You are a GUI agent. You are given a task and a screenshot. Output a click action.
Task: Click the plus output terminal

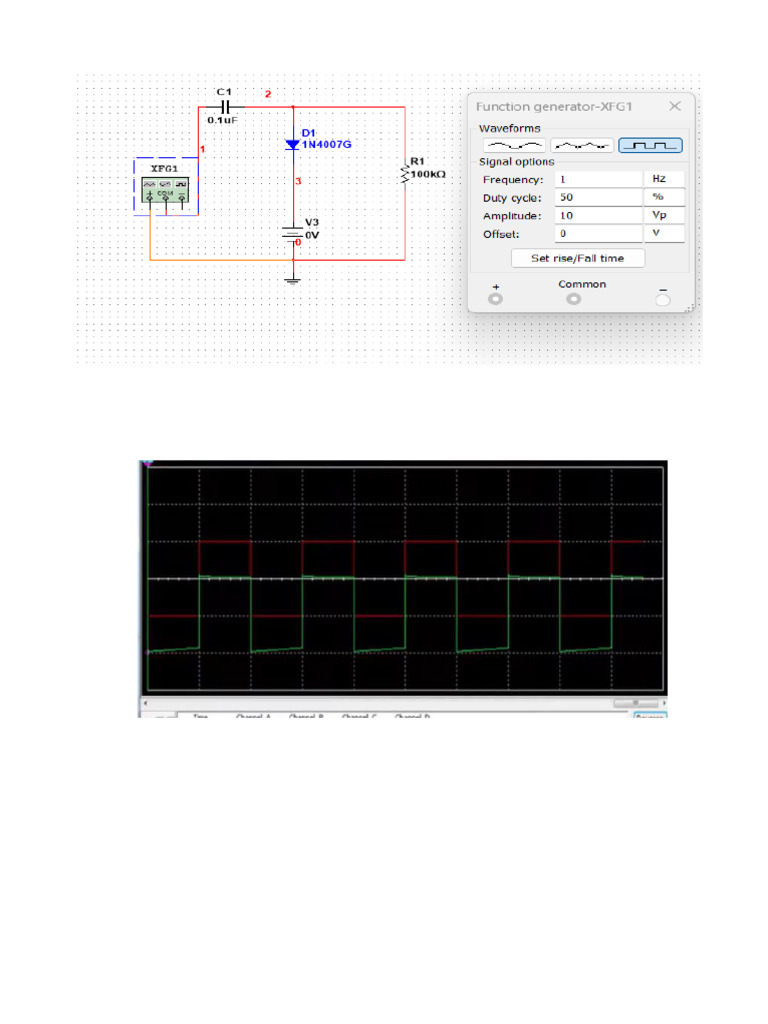(496, 298)
